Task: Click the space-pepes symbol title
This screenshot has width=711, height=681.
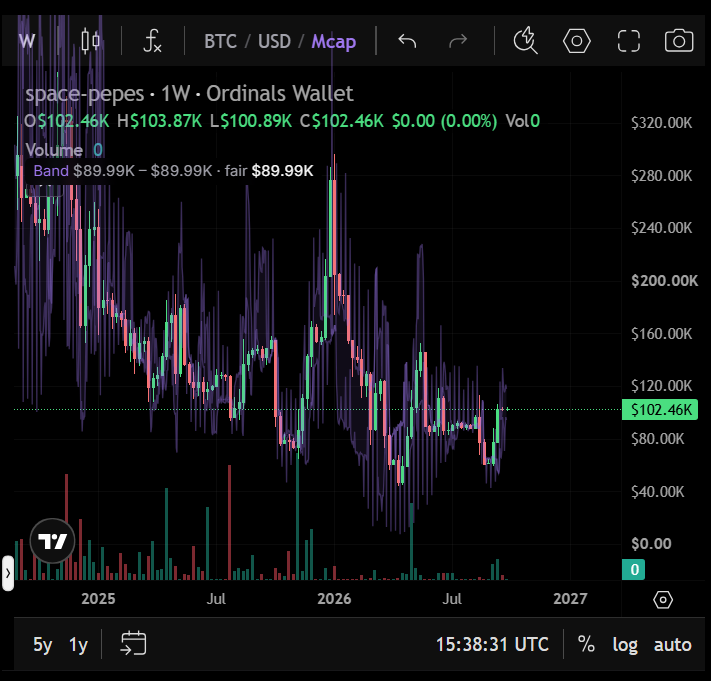Action: click(84, 94)
